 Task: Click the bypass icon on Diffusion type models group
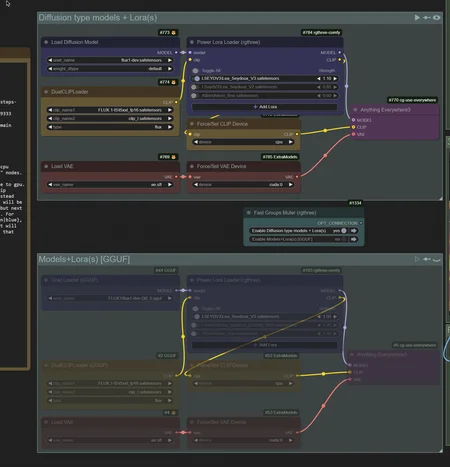(x=427, y=17)
